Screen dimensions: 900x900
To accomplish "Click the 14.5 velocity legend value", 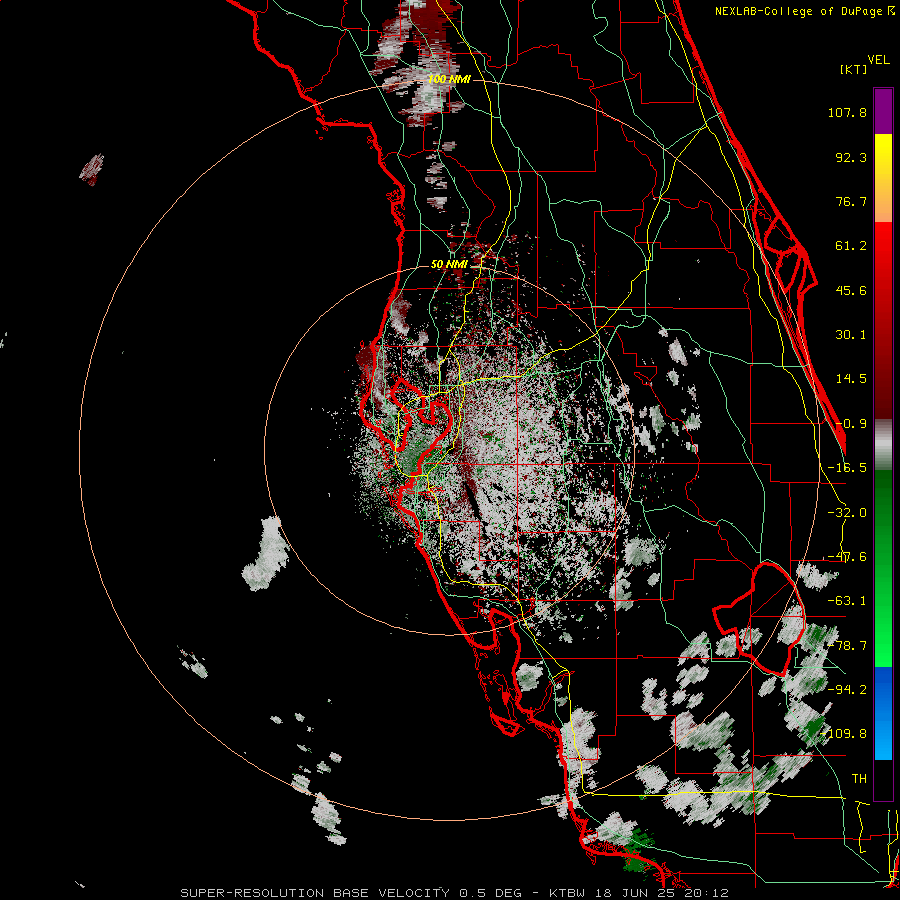I will [851, 379].
